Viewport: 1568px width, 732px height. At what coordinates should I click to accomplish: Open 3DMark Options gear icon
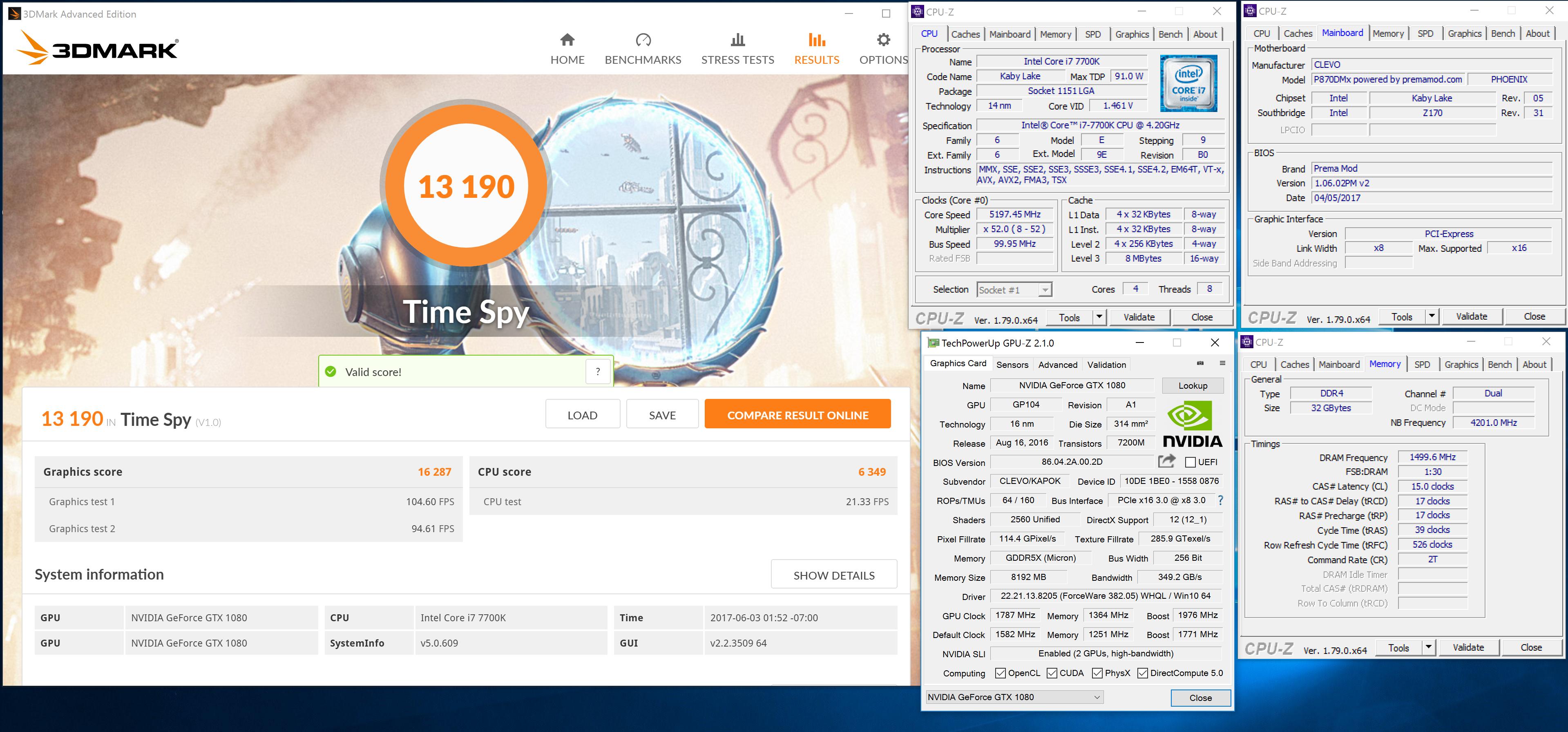coord(883,40)
